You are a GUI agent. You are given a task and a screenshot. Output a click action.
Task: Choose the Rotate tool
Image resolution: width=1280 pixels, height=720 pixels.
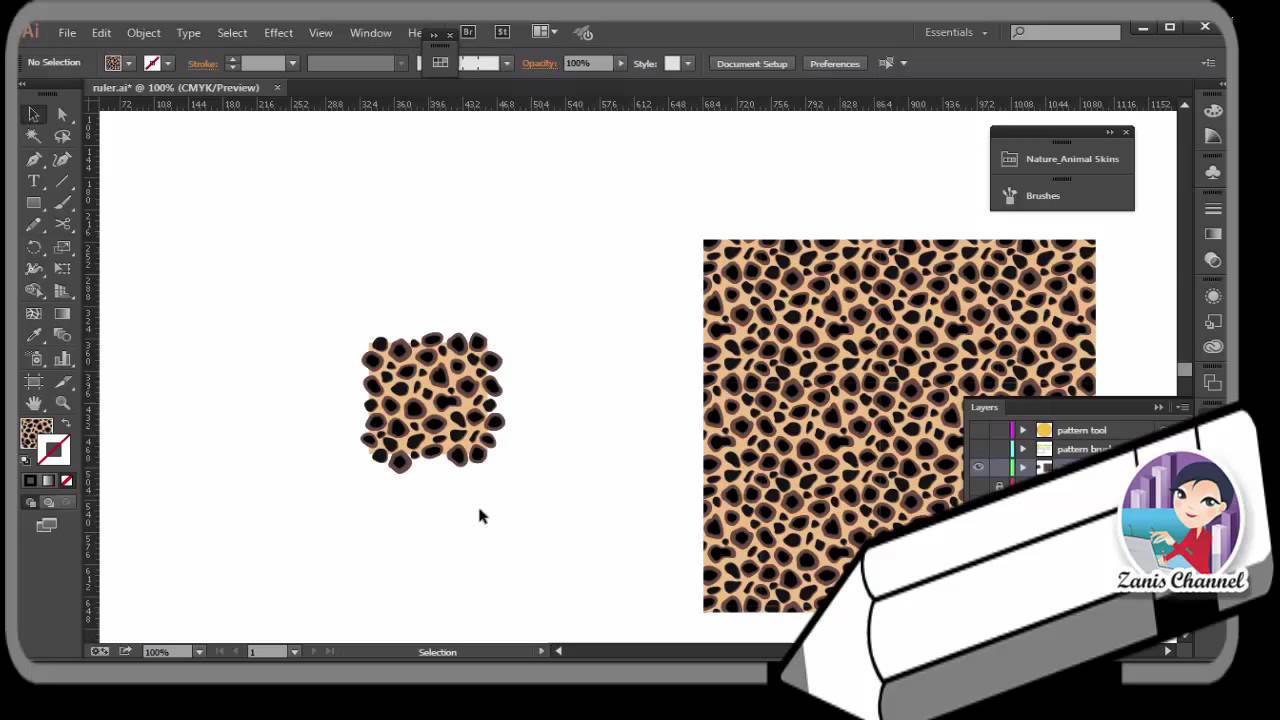(34, 247)
